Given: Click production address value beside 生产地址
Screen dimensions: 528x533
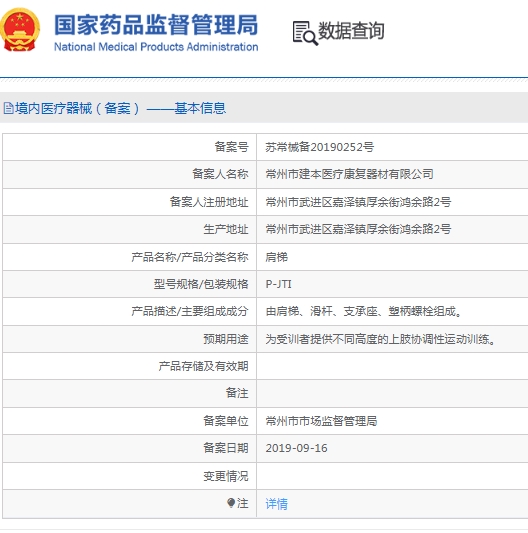Looking at the screenshot, I should (358, 229).
